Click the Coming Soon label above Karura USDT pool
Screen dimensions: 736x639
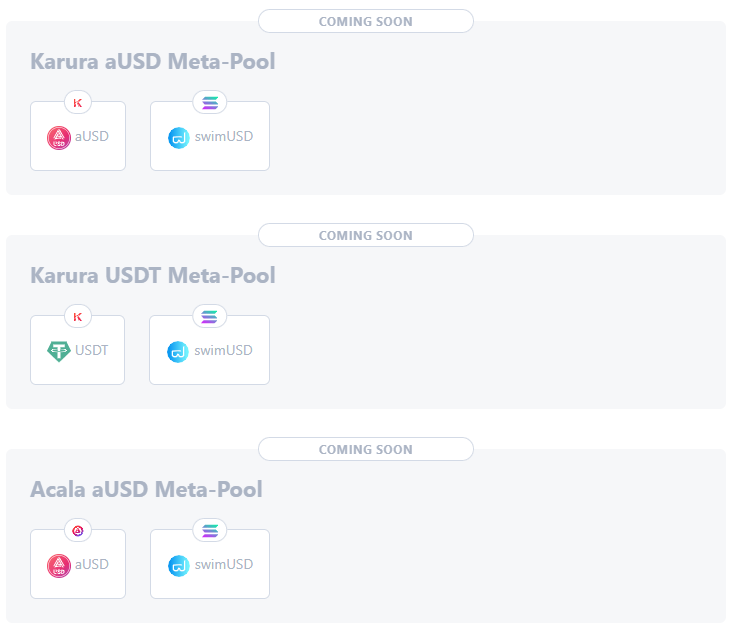[365, 235]
